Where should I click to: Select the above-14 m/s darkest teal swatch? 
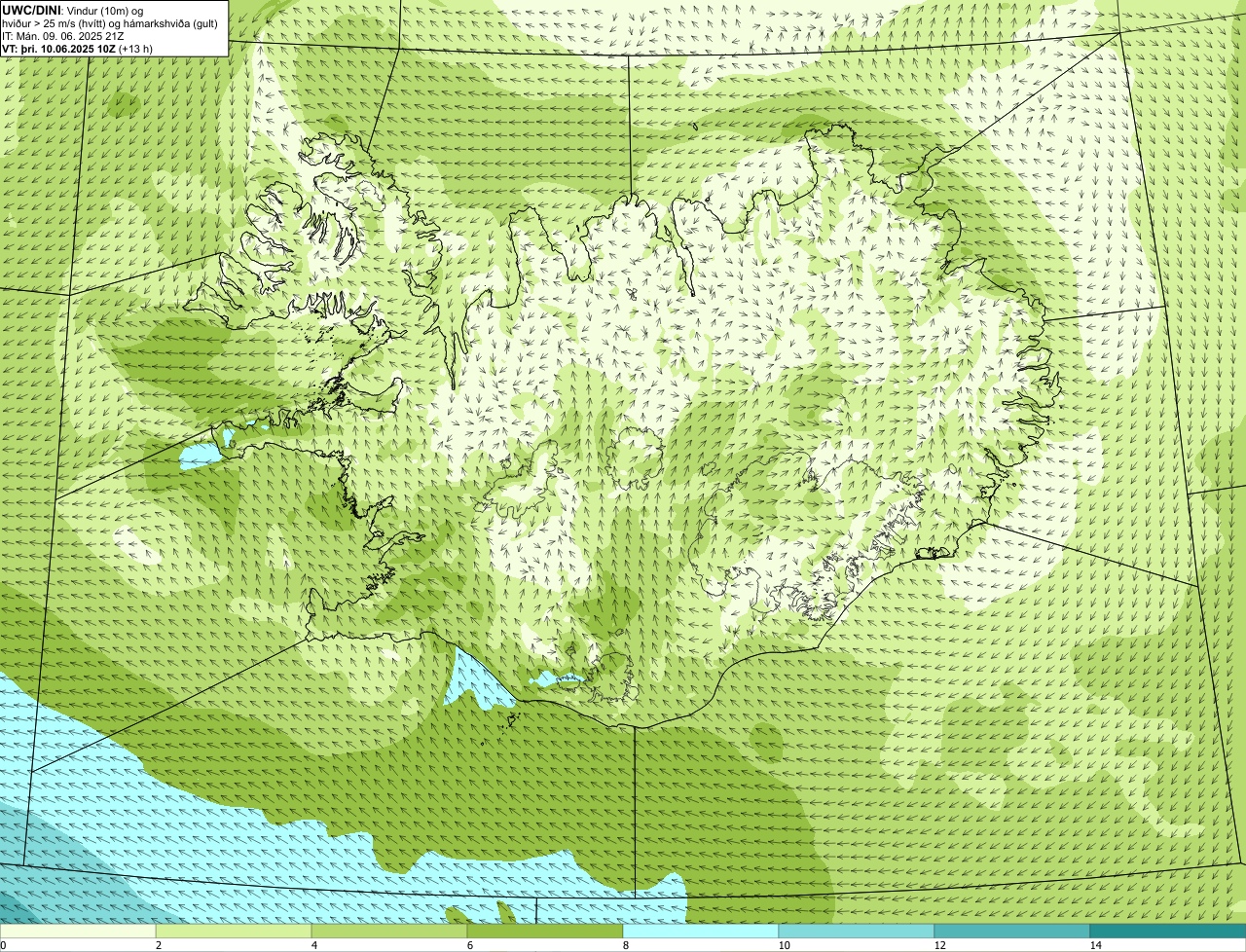coord(1168,931)
